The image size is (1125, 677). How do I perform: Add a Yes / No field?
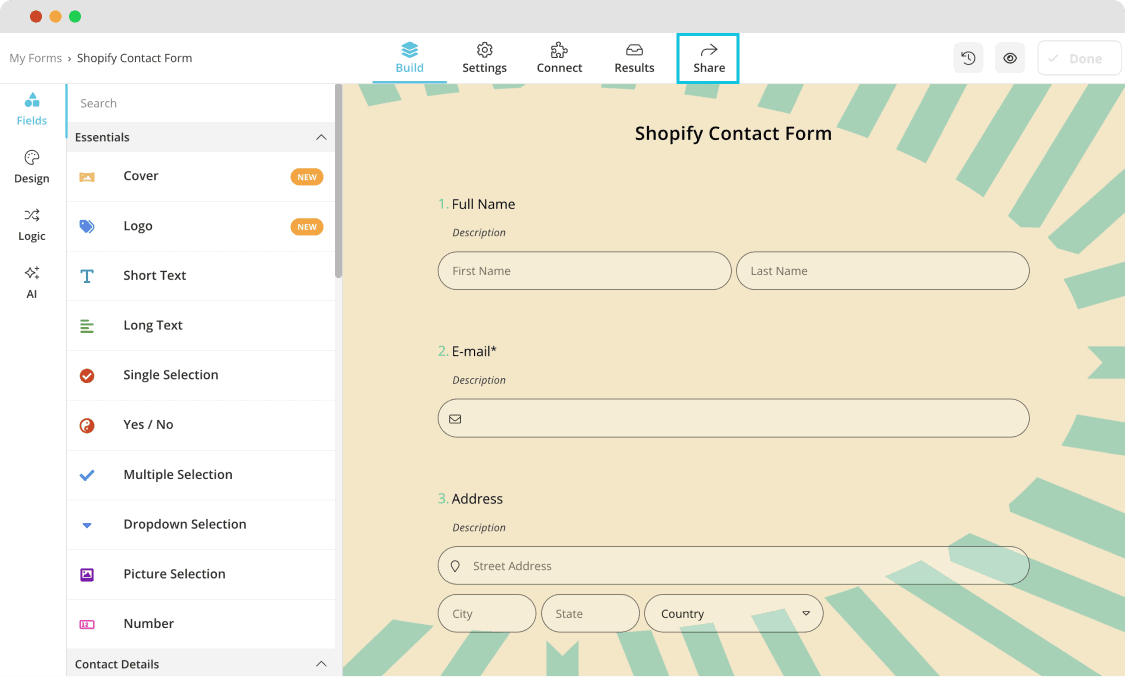[201, 425]
